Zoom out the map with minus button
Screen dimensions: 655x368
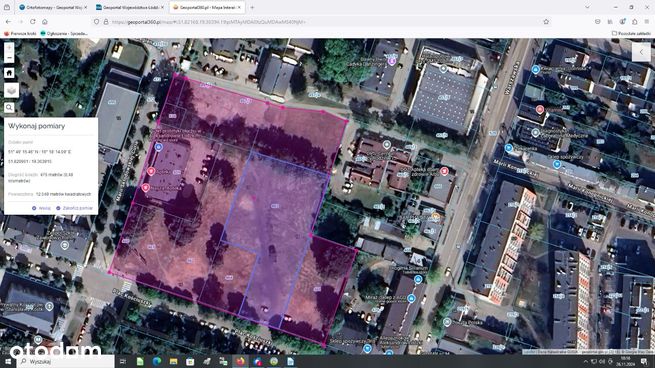pyautogui.click(x=9, y=58)
